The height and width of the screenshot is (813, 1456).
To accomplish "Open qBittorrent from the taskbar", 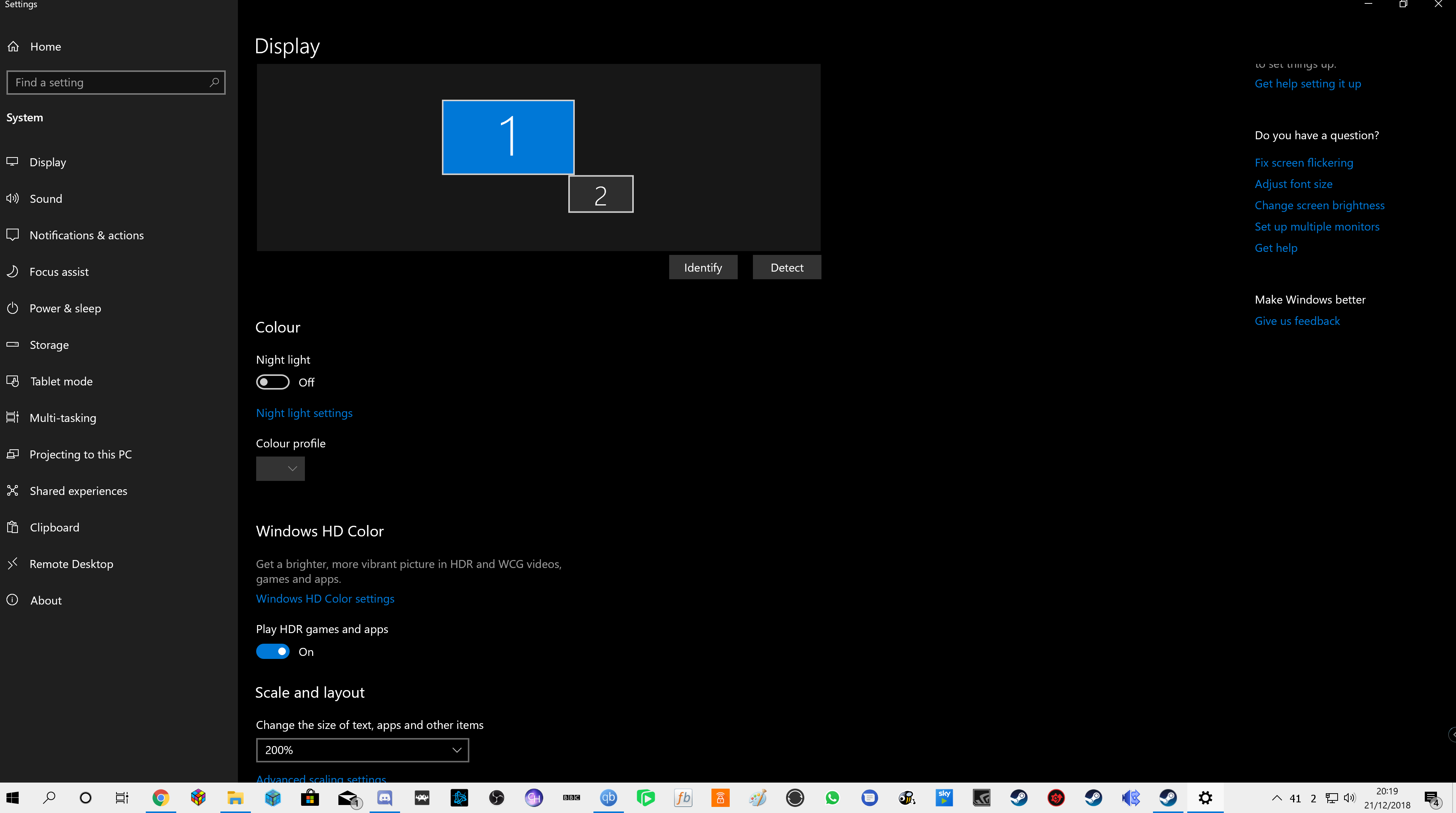I will pyautogui.click(x=608, y=798).
